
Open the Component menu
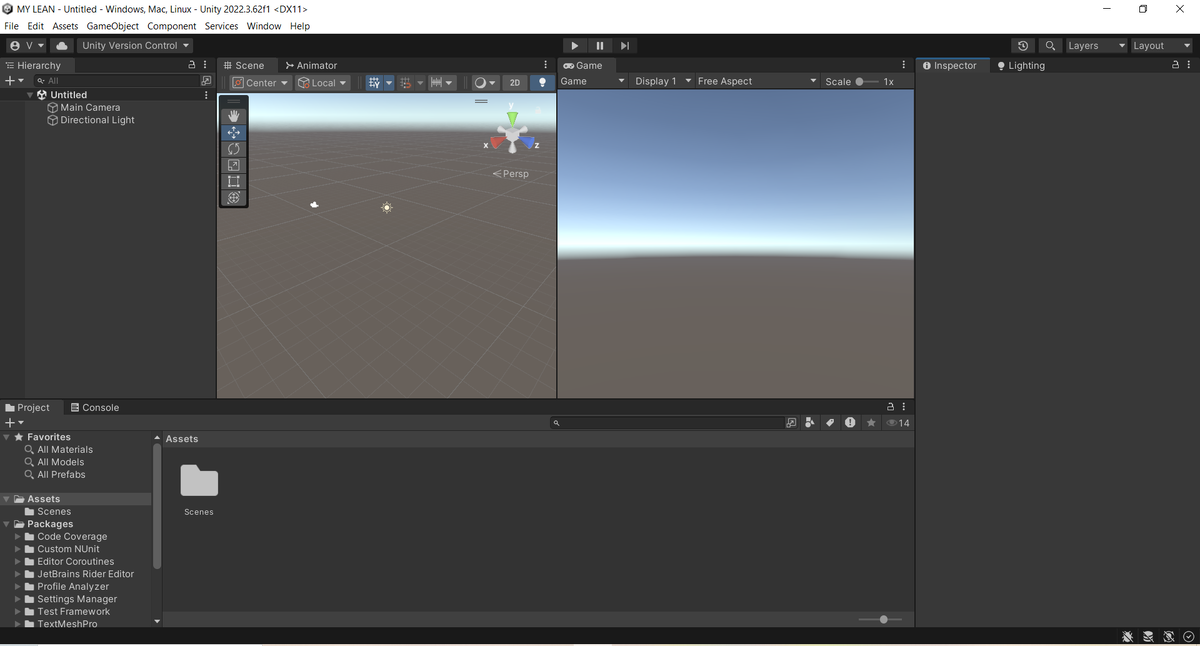171,26
